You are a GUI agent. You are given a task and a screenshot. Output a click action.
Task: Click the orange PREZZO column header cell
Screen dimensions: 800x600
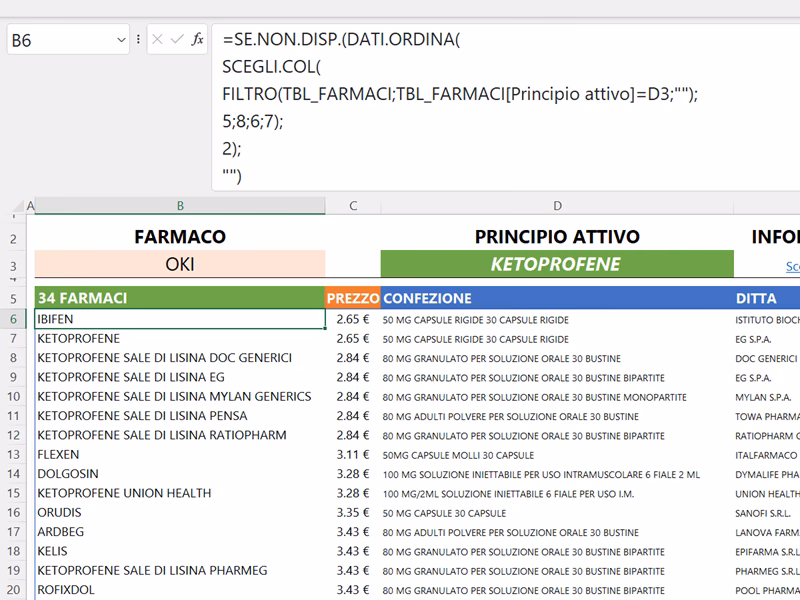[x=353, y=298]
